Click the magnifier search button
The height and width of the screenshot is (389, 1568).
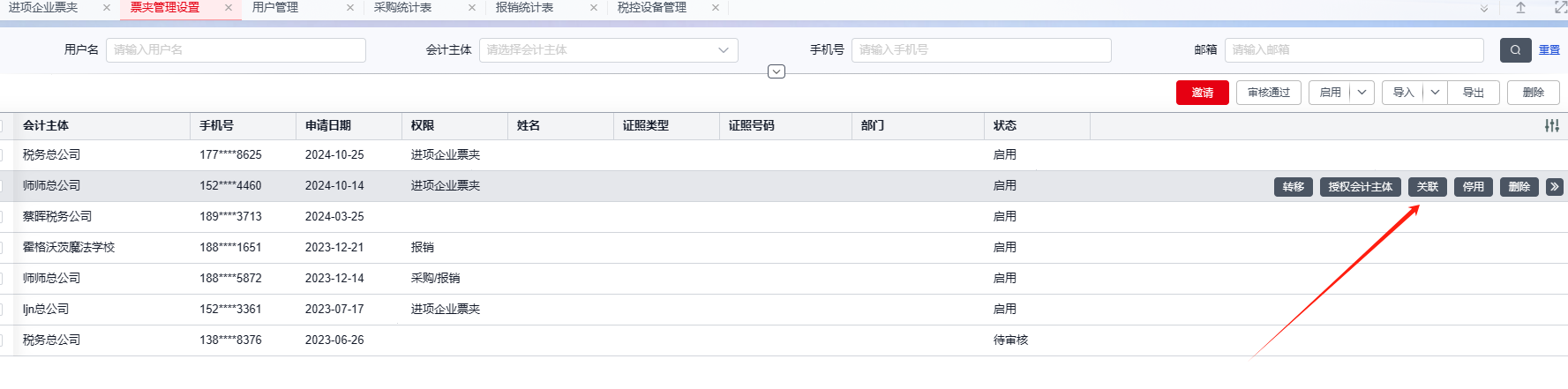(1515, 50)
